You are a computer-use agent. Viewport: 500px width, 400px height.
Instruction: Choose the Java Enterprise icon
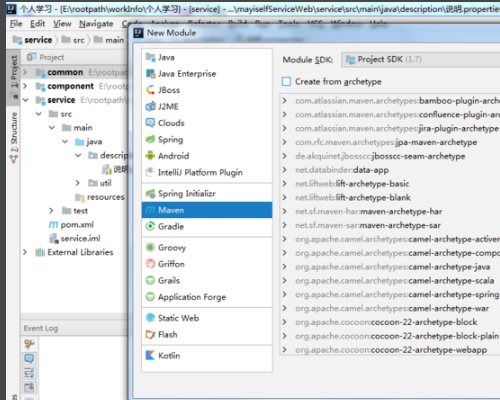tap(150, 73)
